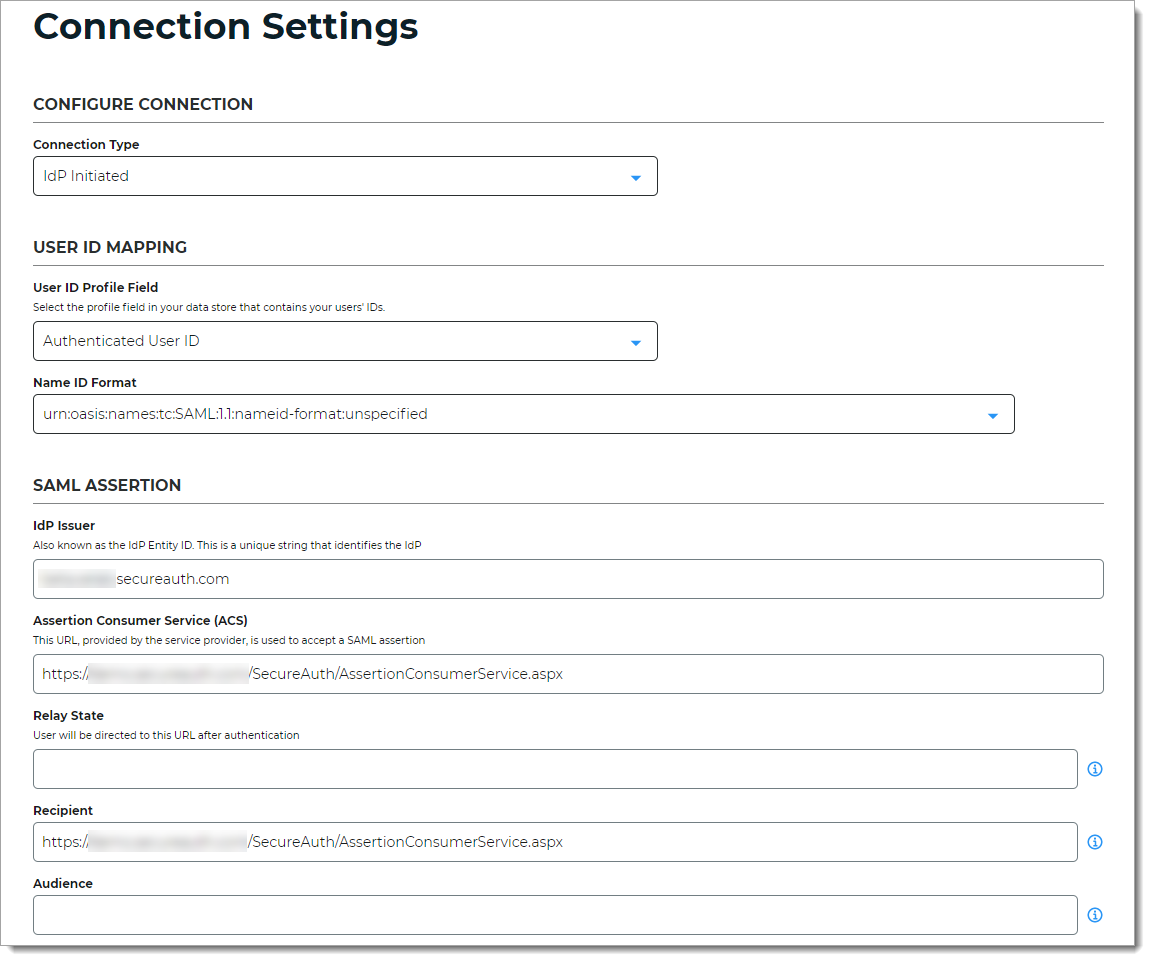The image size is (1150, 961).
Task: Click the User ID Profile Field label
Action: 96,287
